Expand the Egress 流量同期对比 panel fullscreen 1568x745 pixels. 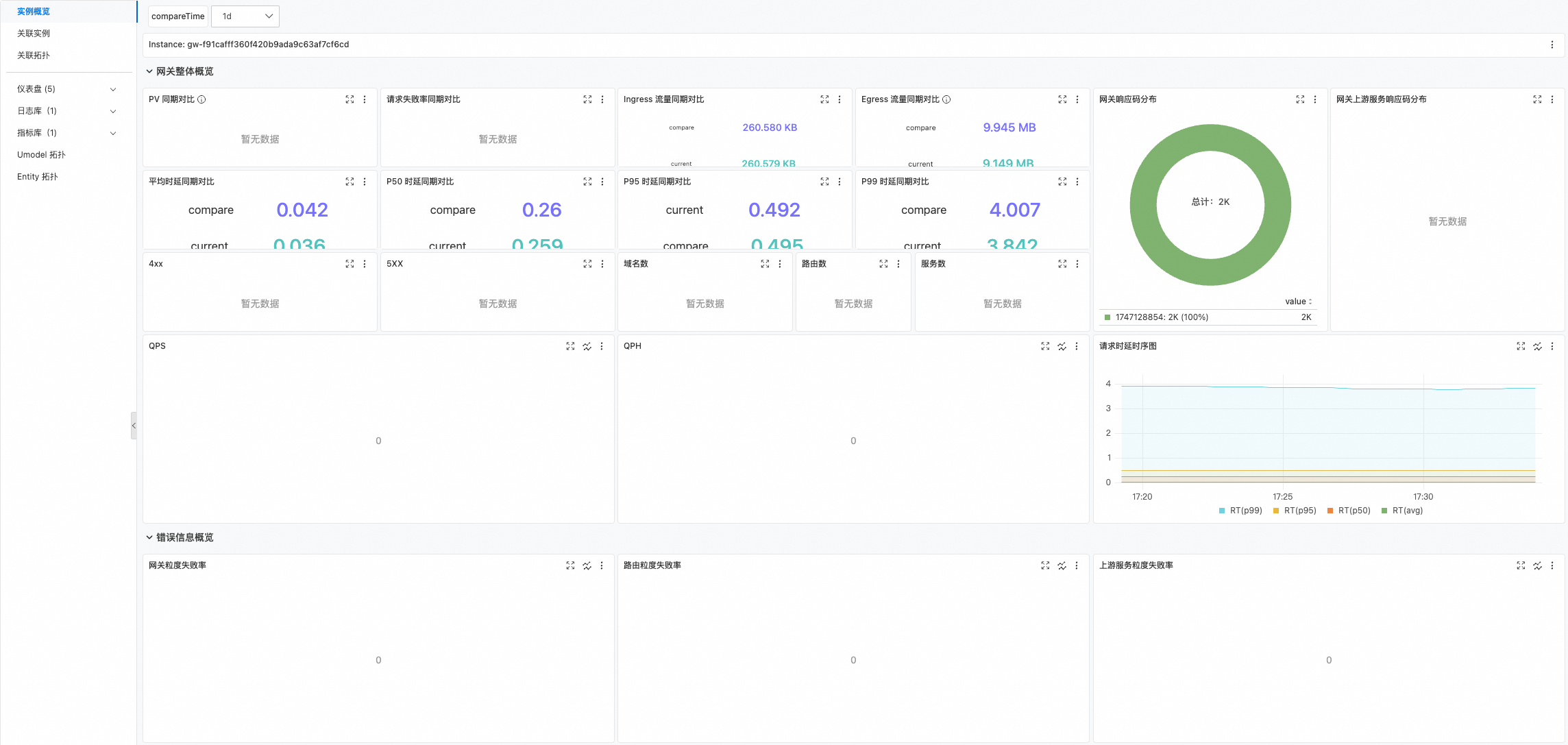(1062, 99)
